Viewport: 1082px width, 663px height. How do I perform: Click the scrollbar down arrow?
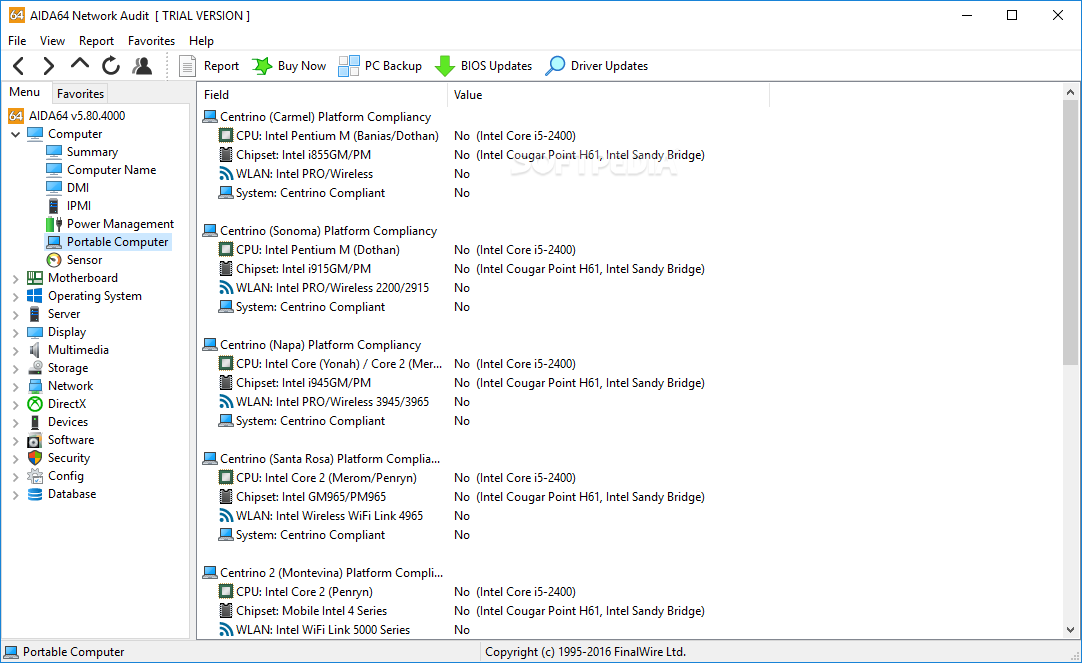coord(1070,629)
